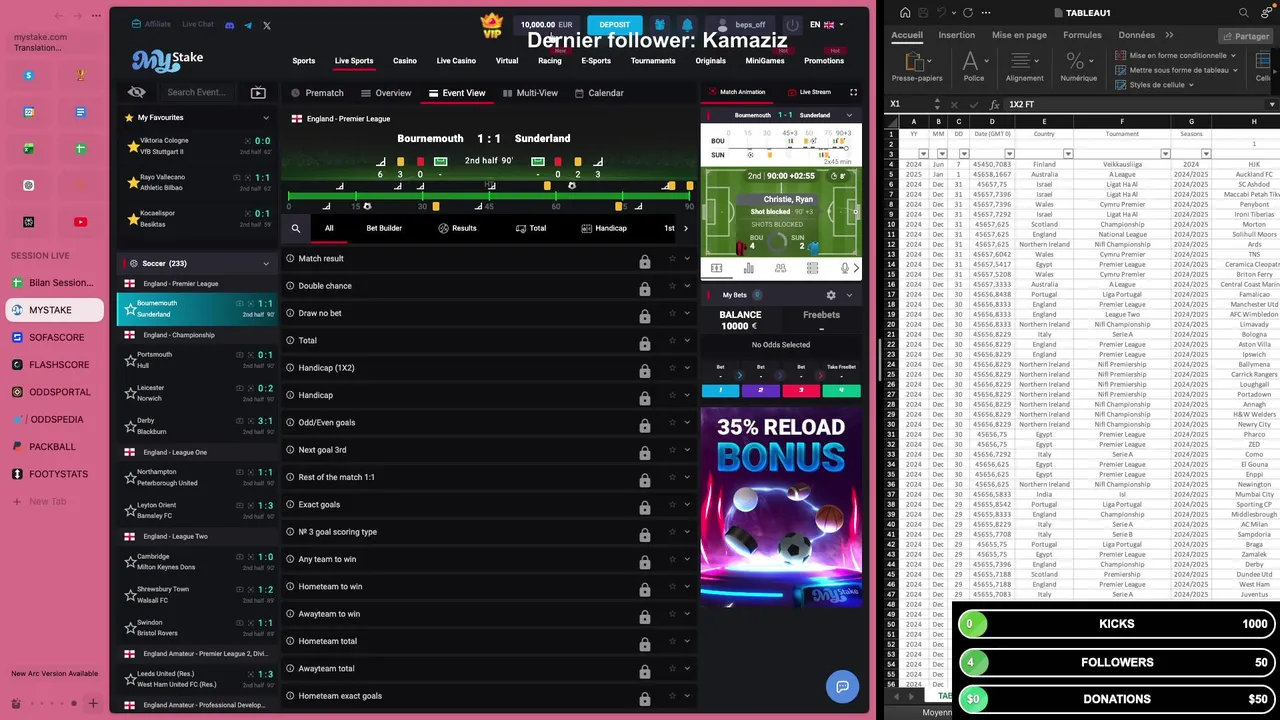Screen dimensions: 1280x720
Task: Switch to the Live Stream tab
Action: [809, 92]
